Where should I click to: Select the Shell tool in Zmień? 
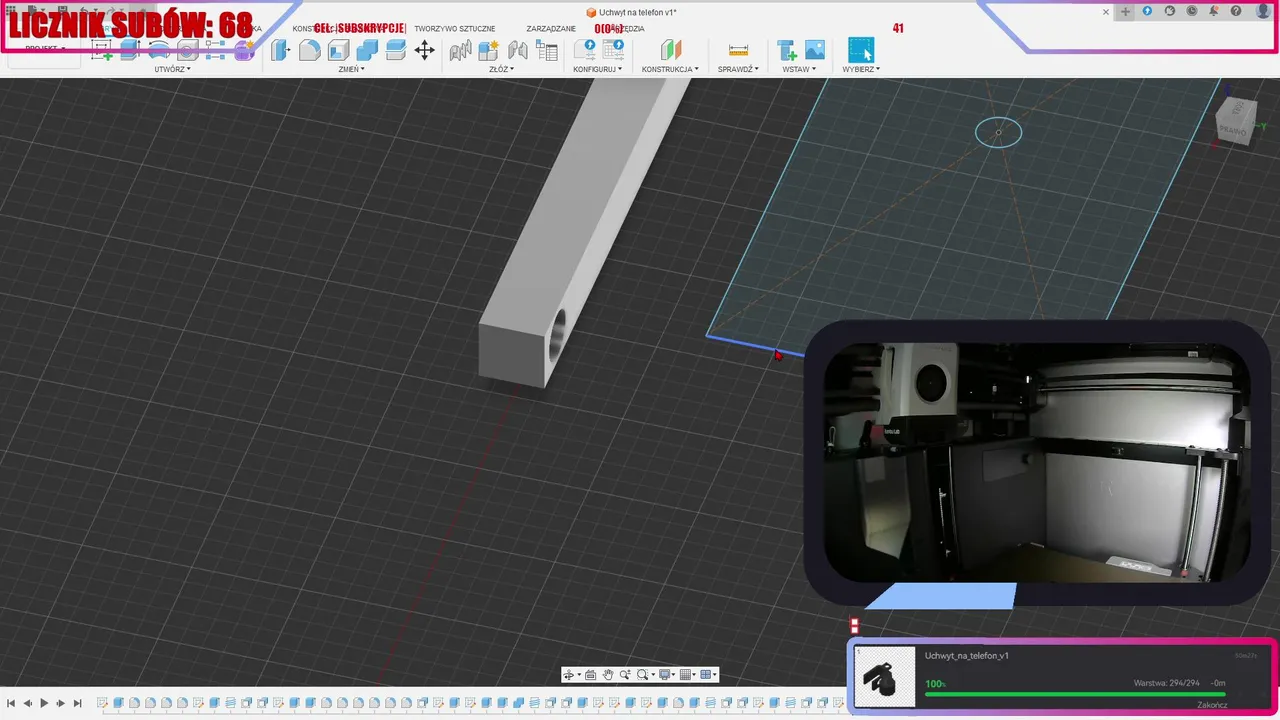point(338,50)
